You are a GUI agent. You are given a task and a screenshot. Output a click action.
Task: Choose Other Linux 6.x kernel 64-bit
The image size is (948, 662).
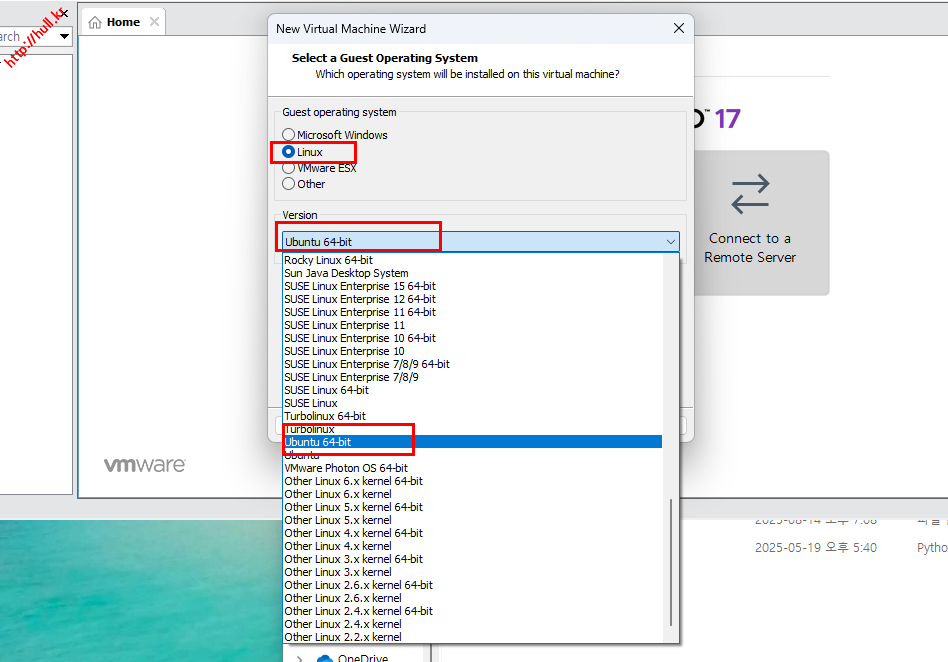coord(473,481)
